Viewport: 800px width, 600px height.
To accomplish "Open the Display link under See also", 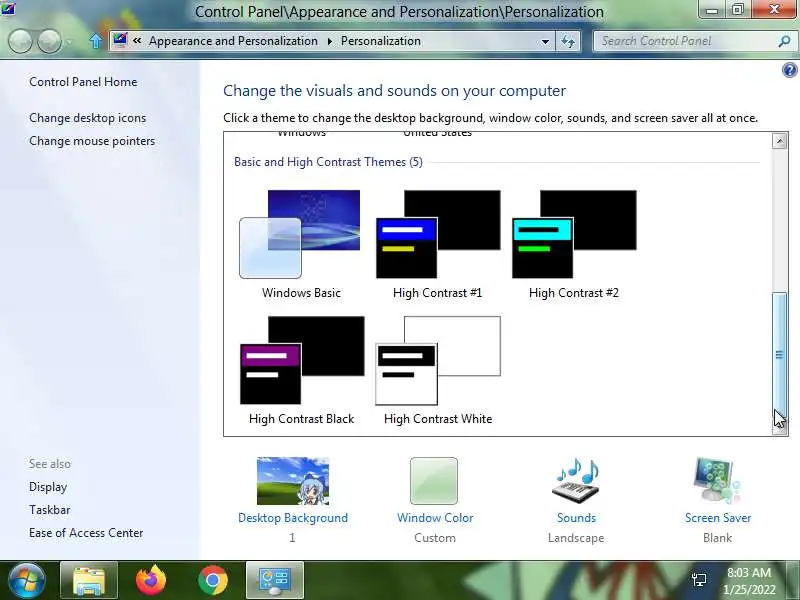I will coord(48,487).
